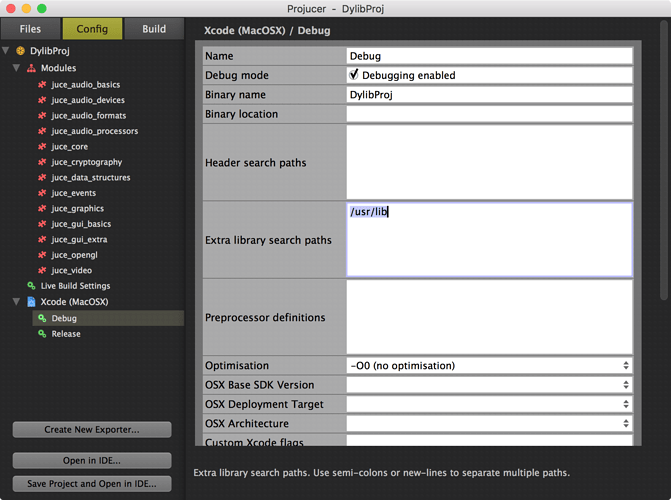Click the Name input field
The height and width of the screenshot is (500, 671).
489,56
